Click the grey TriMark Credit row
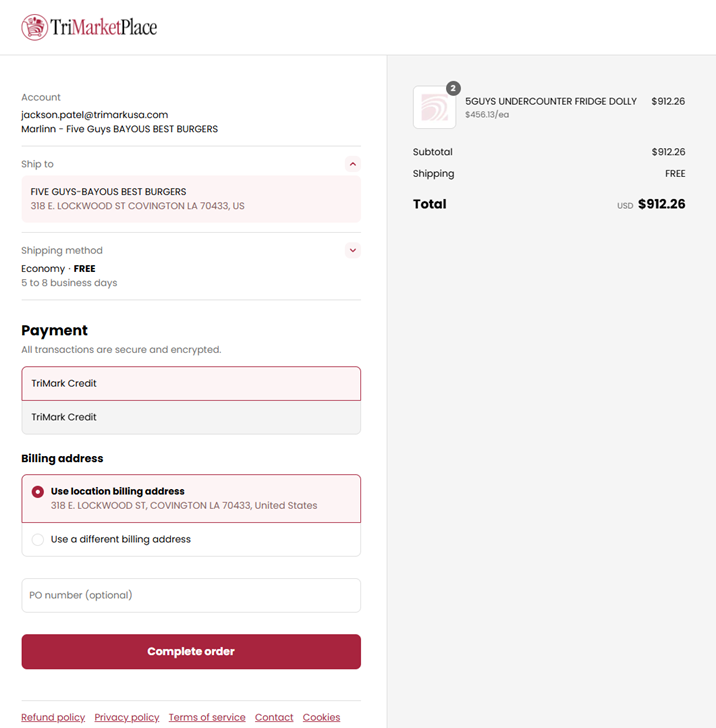 (190, 417)
